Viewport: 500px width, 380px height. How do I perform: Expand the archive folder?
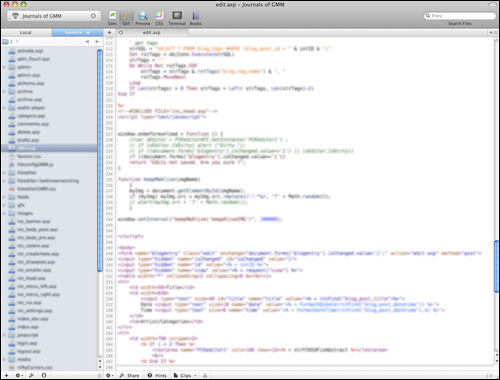point(4,91)
